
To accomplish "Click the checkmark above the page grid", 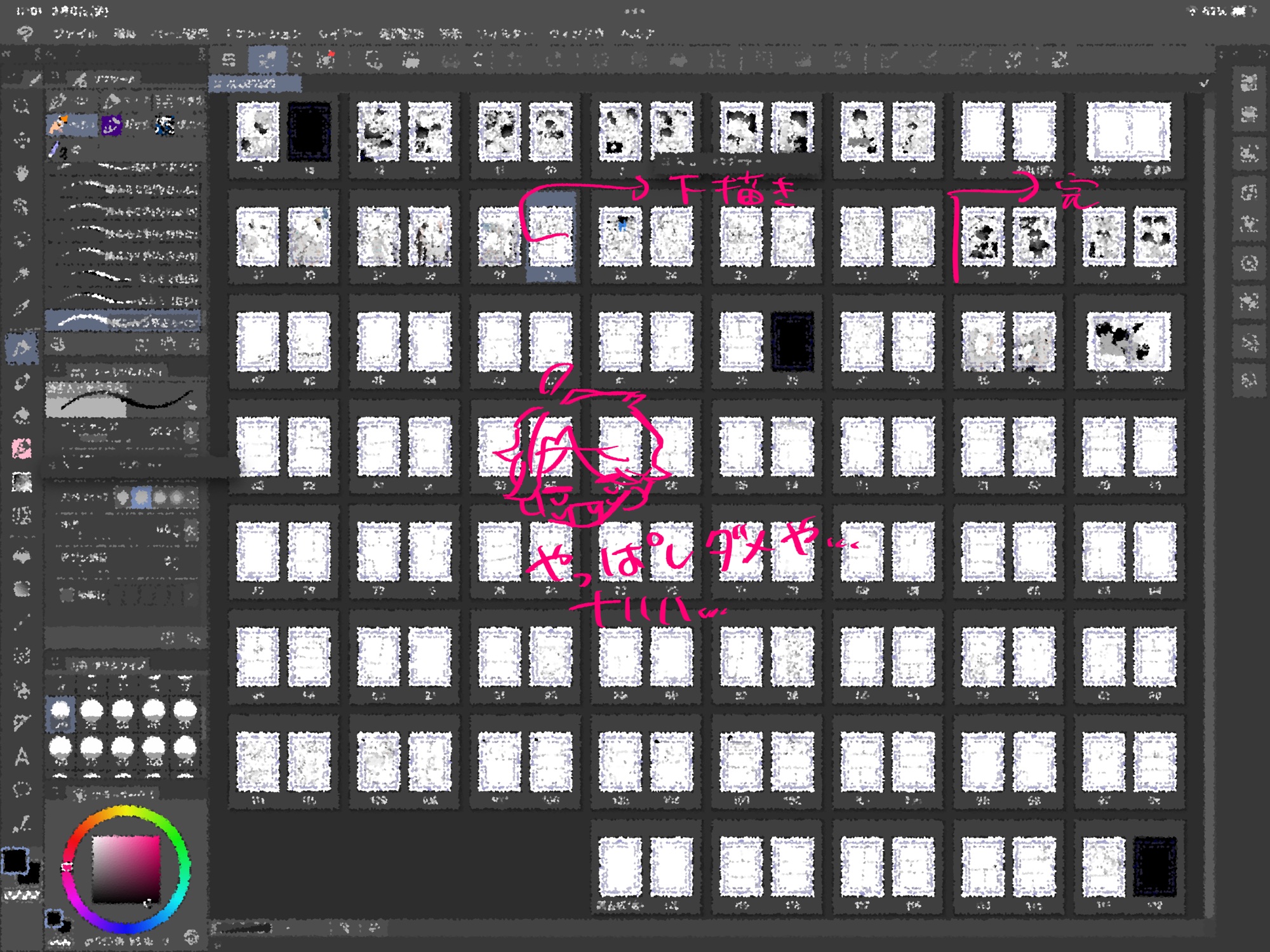I will point(1204,83).
